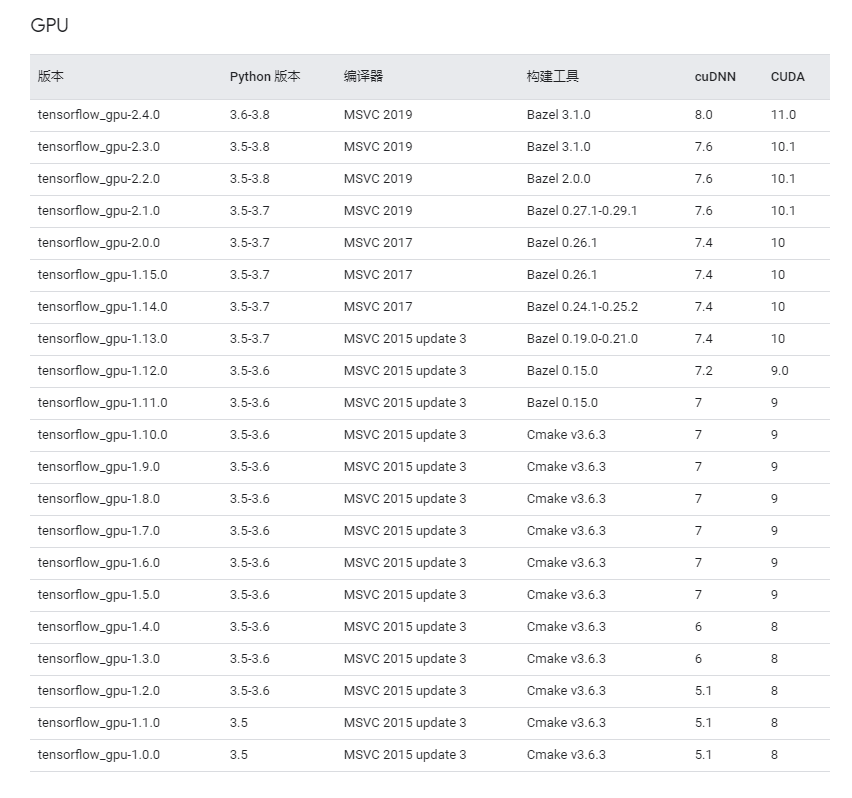Select tensorflow_gpu-1.4.0 version cell
Image resolution: width=852 pixels, height=798 pixels.
(x=98, y=627)
